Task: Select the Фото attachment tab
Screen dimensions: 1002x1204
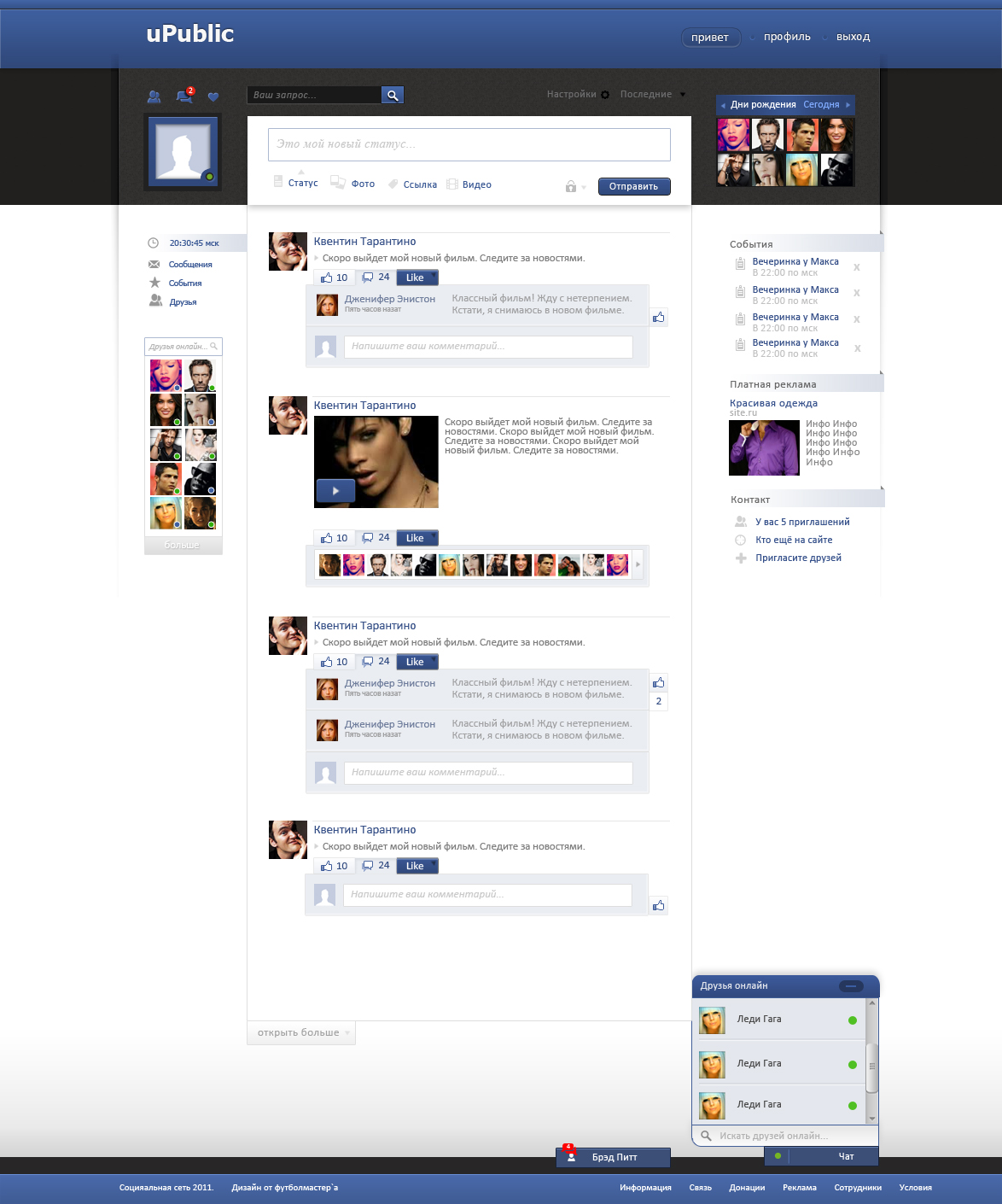Action: pos(362,184)
